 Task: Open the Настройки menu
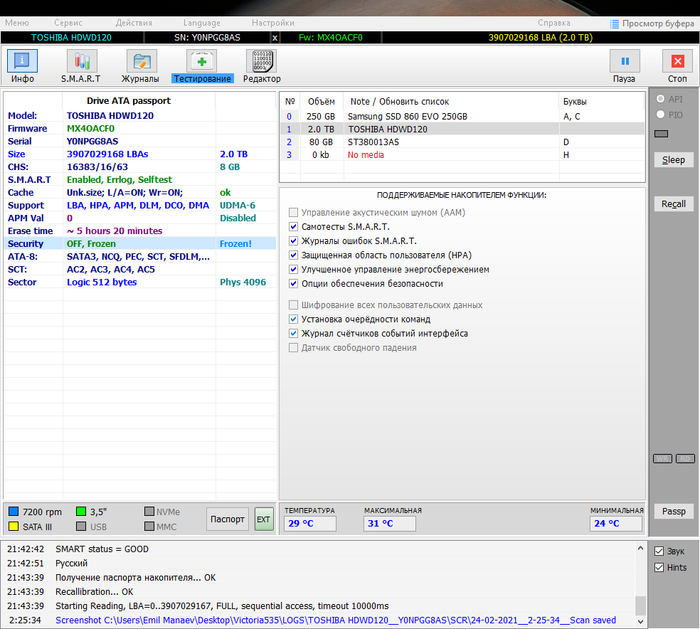[273, 22]
